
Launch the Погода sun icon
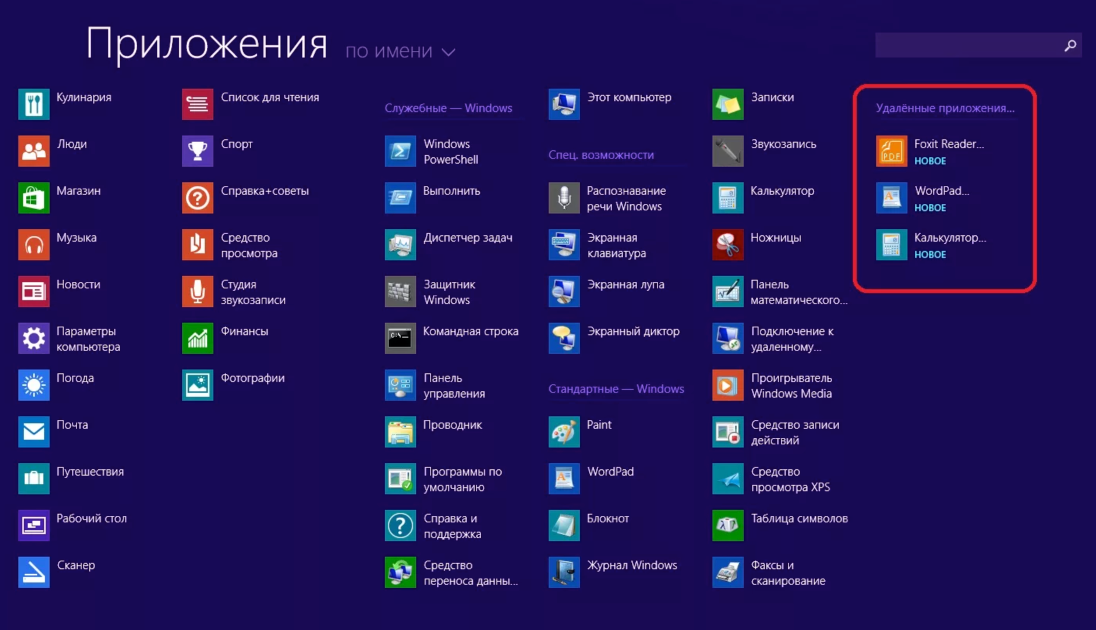(x=34, y=385)
